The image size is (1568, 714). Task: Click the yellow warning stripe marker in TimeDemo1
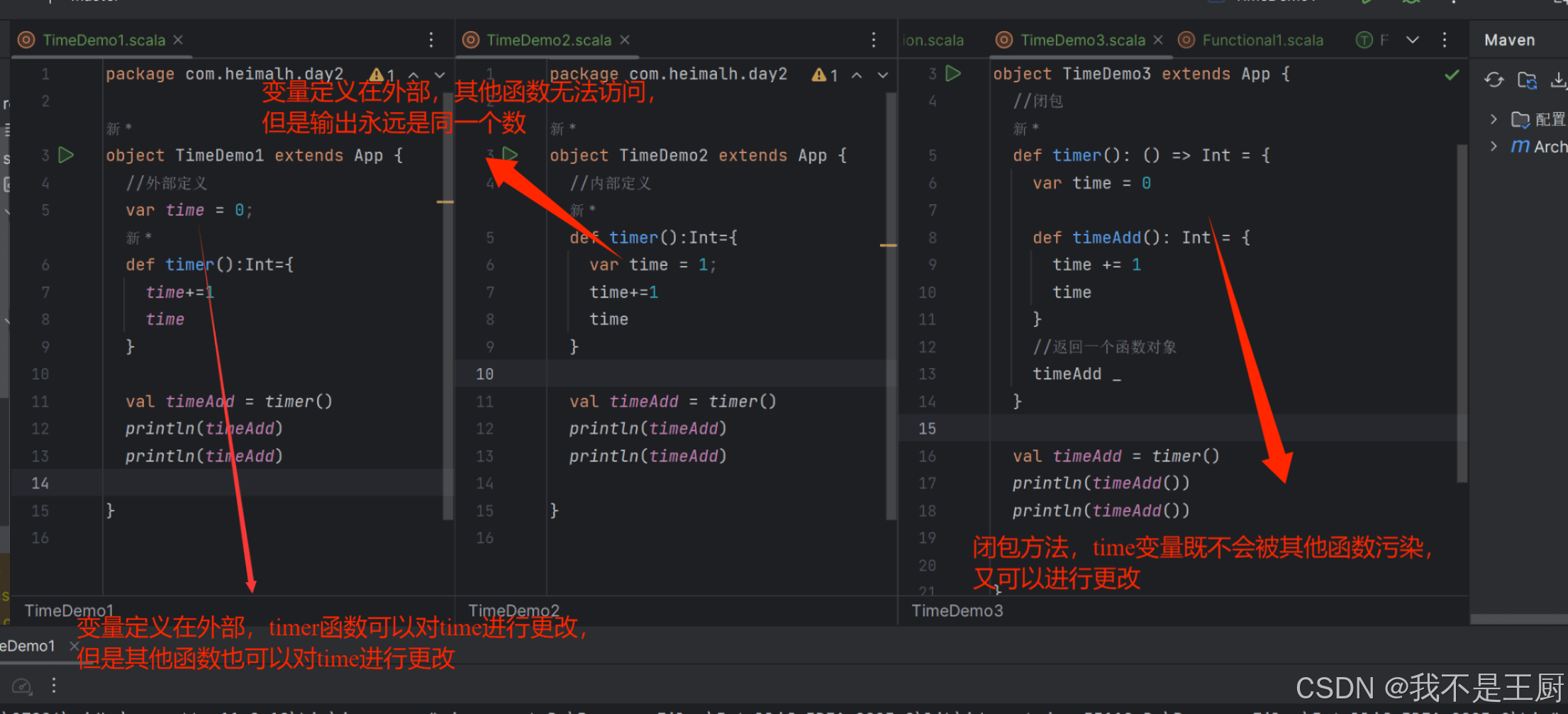click(445, 202)
